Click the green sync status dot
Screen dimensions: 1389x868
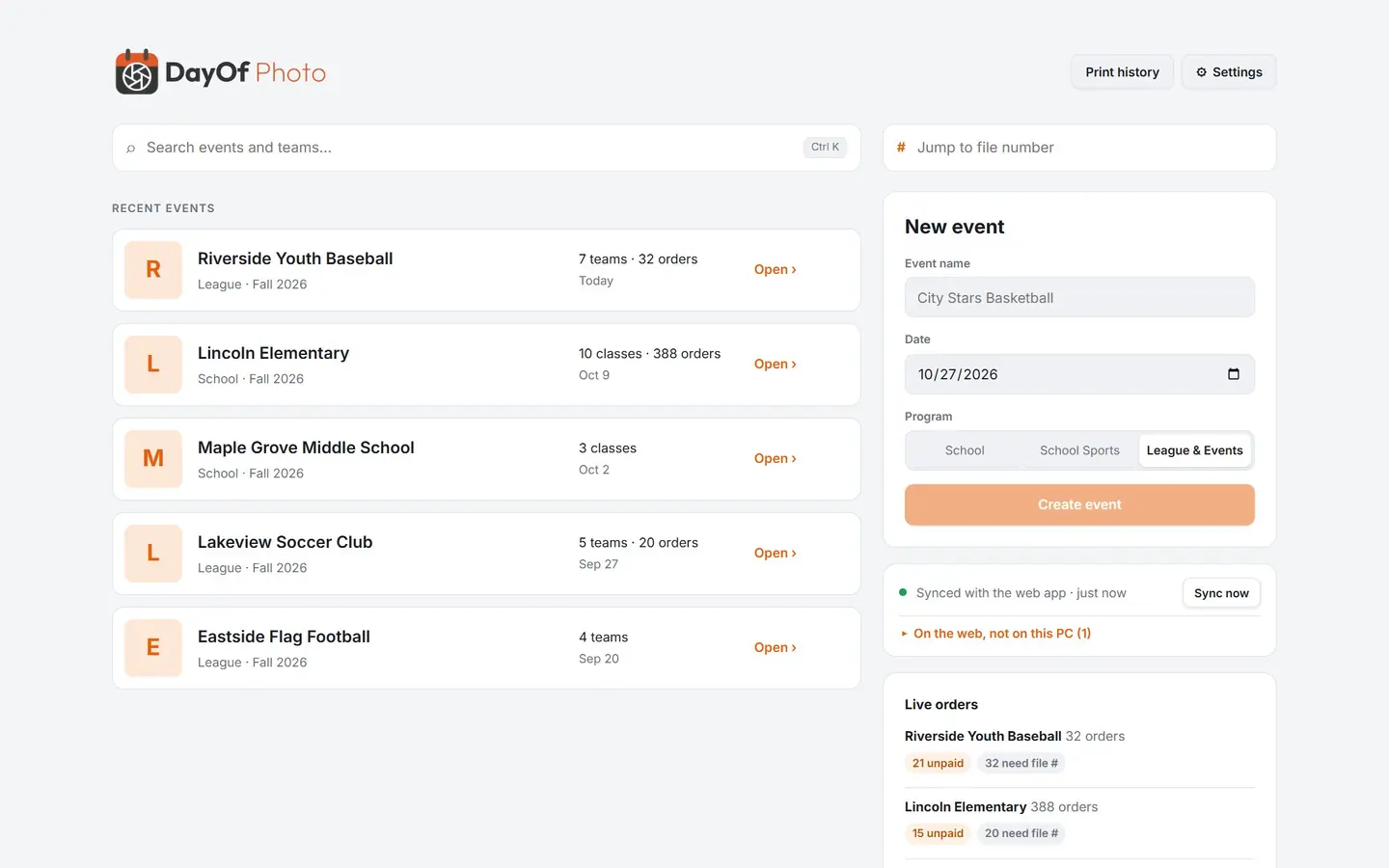(x=903, y=592)
